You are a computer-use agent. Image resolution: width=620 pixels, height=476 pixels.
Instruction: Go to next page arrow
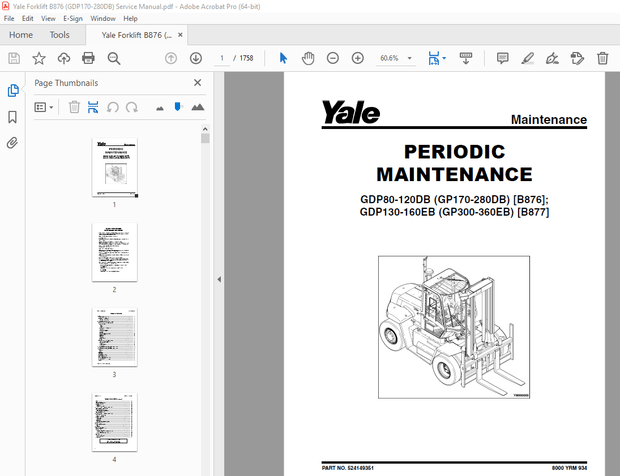(195, 58)
